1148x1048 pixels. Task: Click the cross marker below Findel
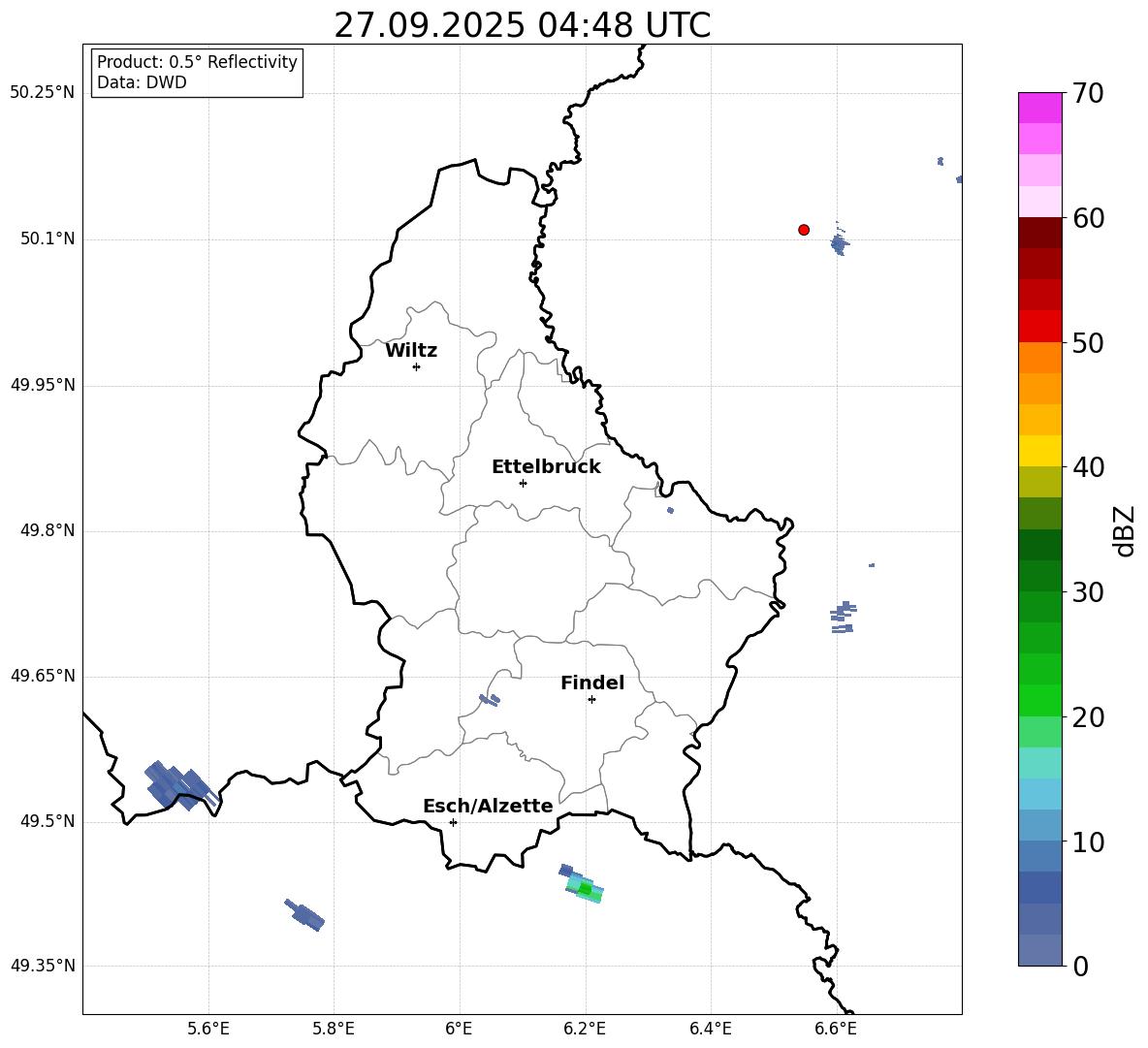[x=591, y=700]
